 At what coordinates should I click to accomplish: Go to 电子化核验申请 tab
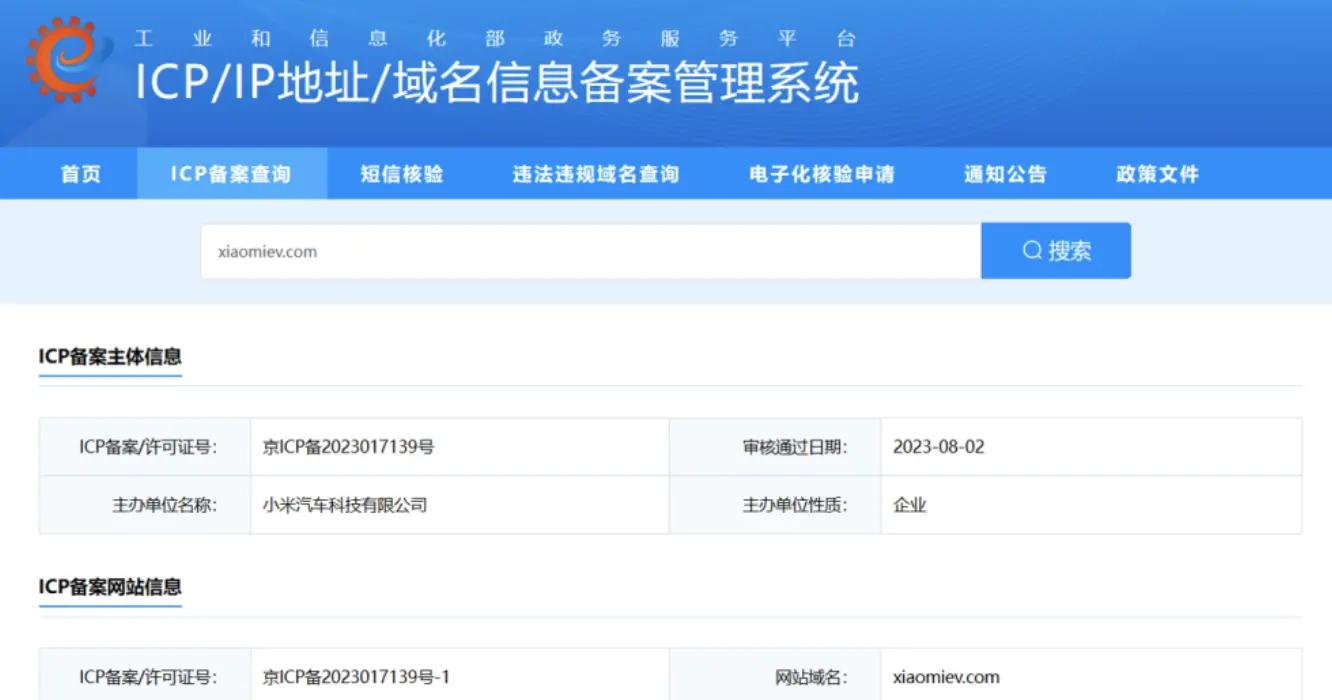point(822,174)
